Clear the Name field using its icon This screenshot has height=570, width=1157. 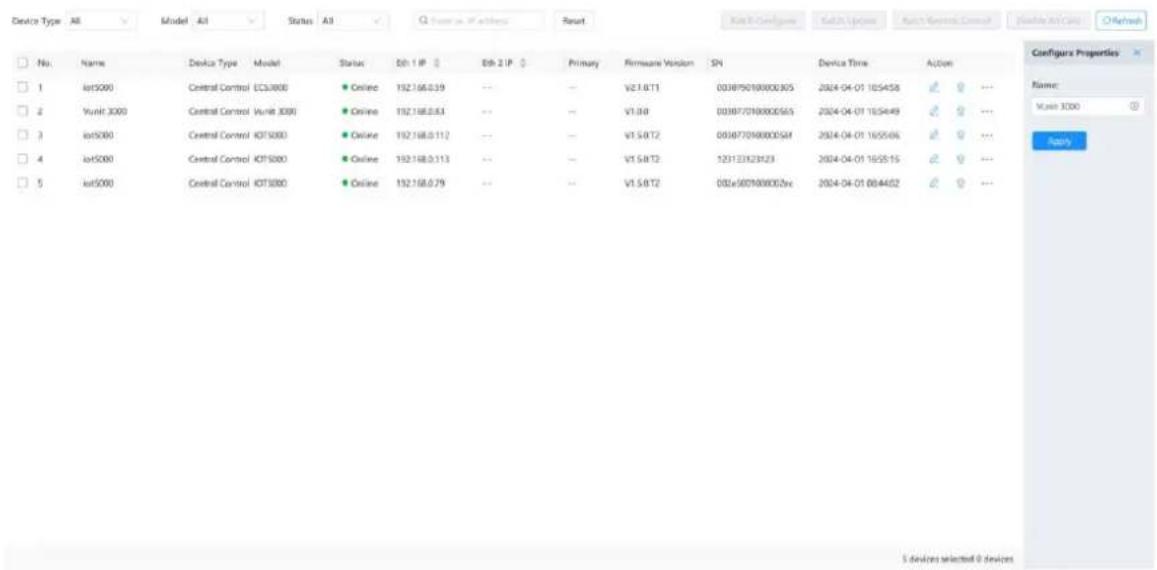pos(1134,107)
